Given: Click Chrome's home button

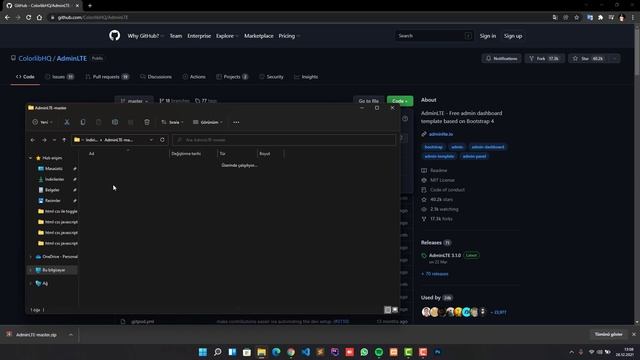Looking at the screenshot, I should pos(39,18).
